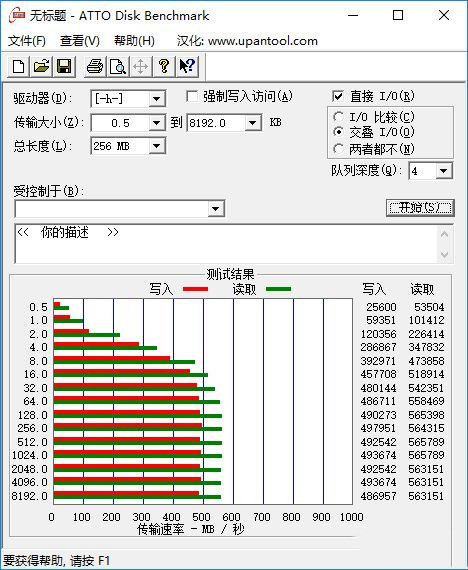Screen dimensions: 468x570
Task: Open a saved benchmark file icon
Action: point(41,67)
